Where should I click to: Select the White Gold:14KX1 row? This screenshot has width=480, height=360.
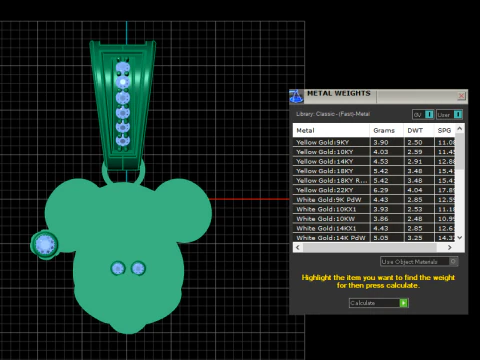[x=374, y=228]
